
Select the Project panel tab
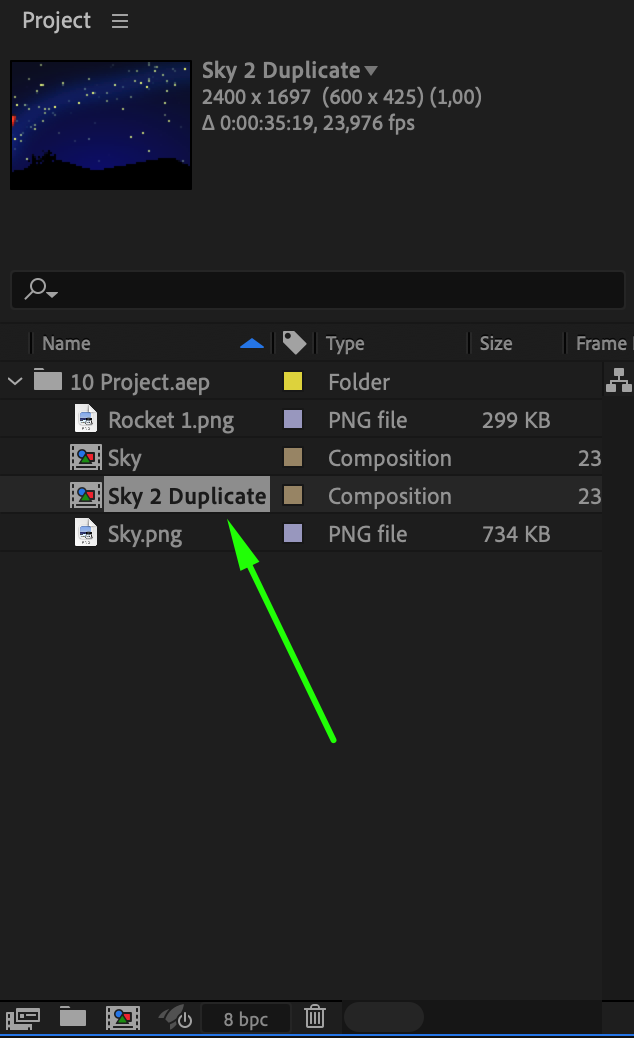coord(57,21)
